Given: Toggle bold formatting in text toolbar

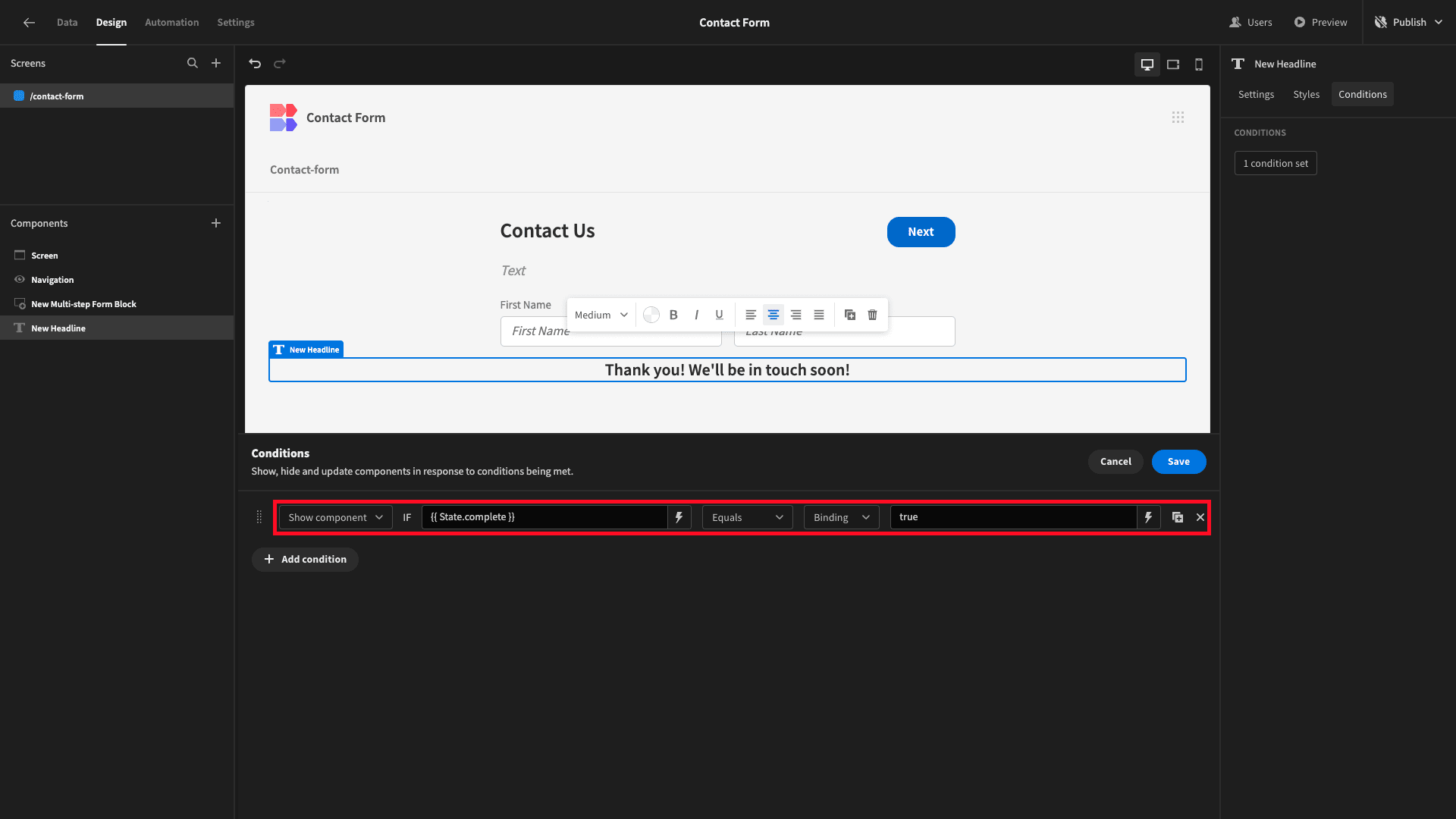Looking at the screenshot, I should point(673,315).
